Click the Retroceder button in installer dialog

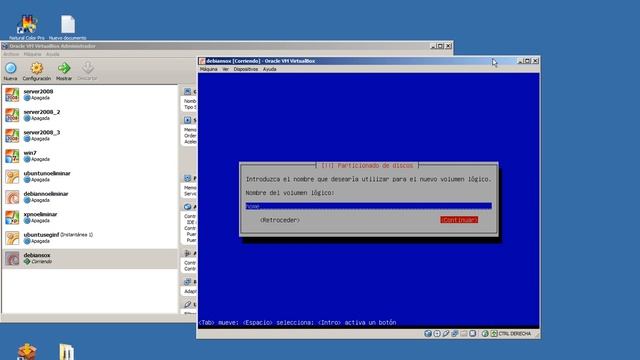280,220
